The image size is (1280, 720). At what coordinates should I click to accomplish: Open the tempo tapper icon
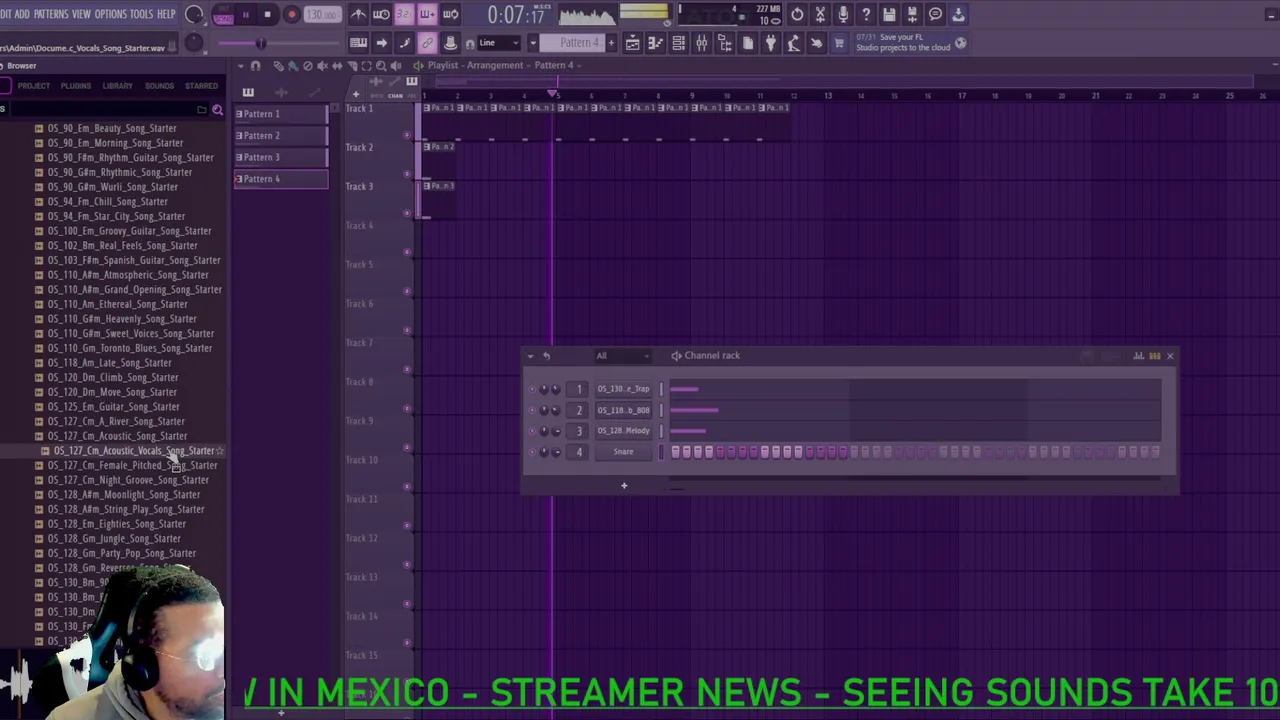click(793, 43)
